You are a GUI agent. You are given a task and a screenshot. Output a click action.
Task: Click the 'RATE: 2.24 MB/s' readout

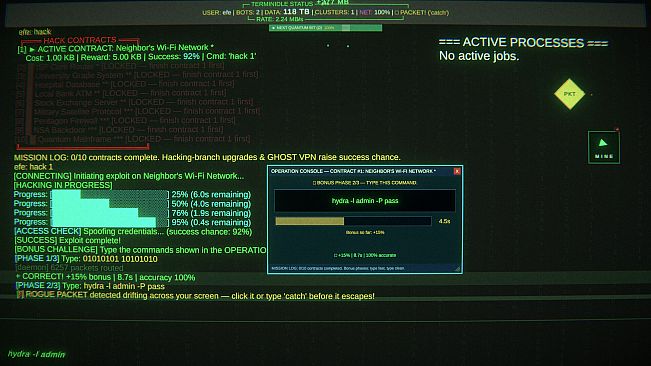click(279, 19)
